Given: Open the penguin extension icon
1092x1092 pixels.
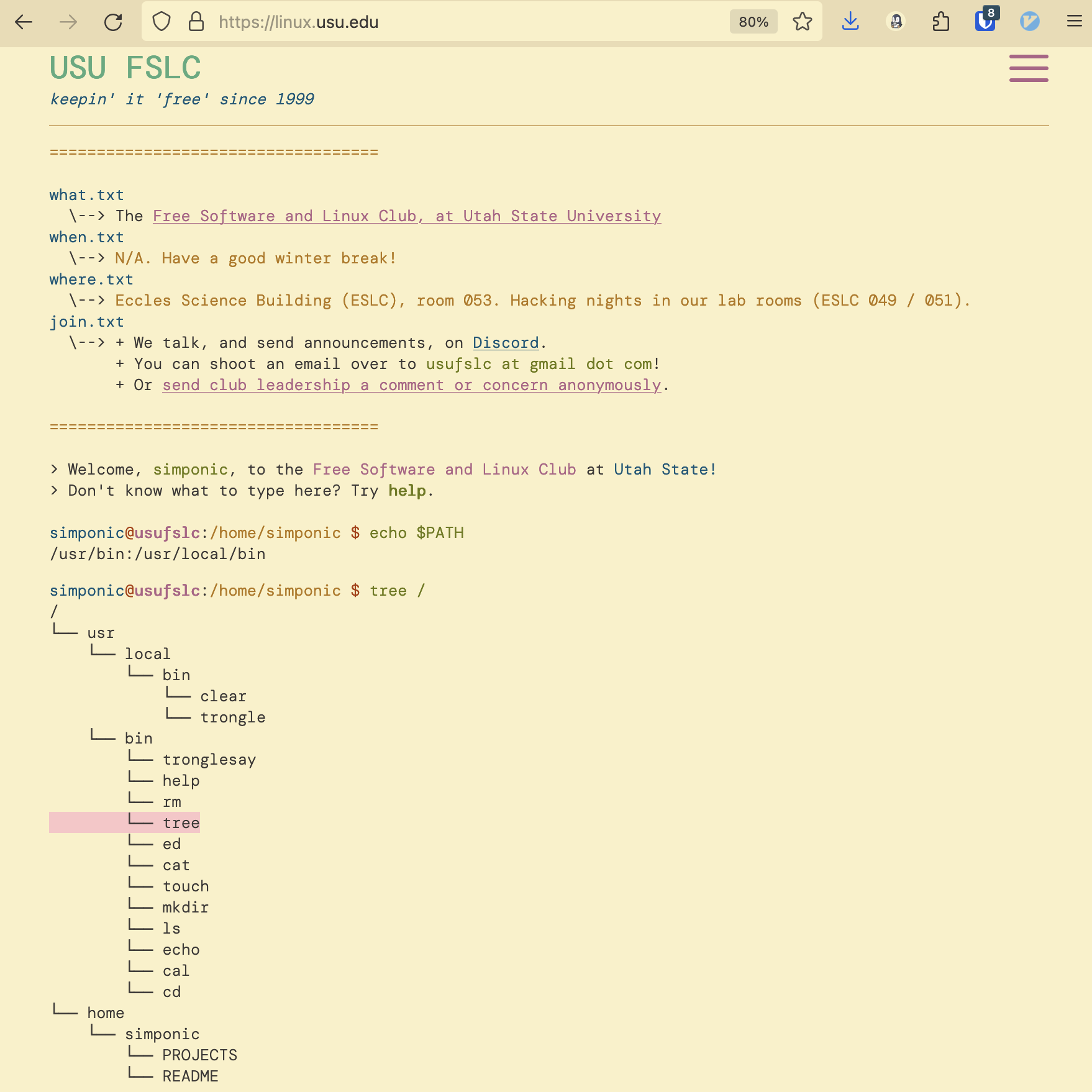Looking at the screenshot, I should (896, 22).
